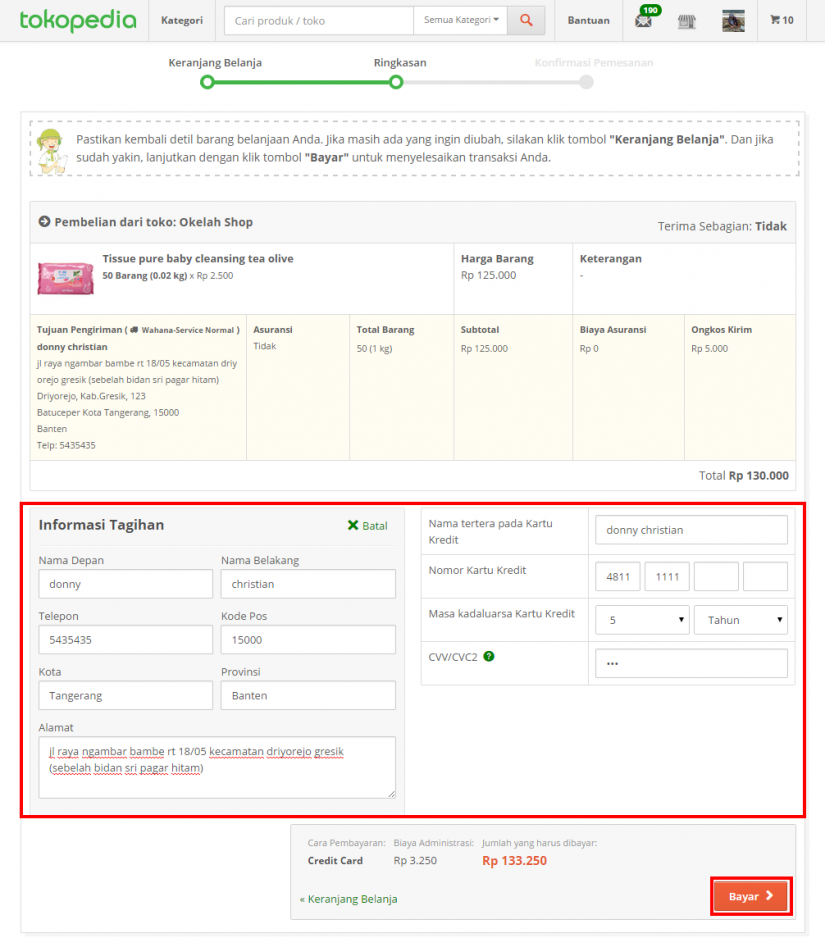Open the Bantuan help menu

(588, 20)
